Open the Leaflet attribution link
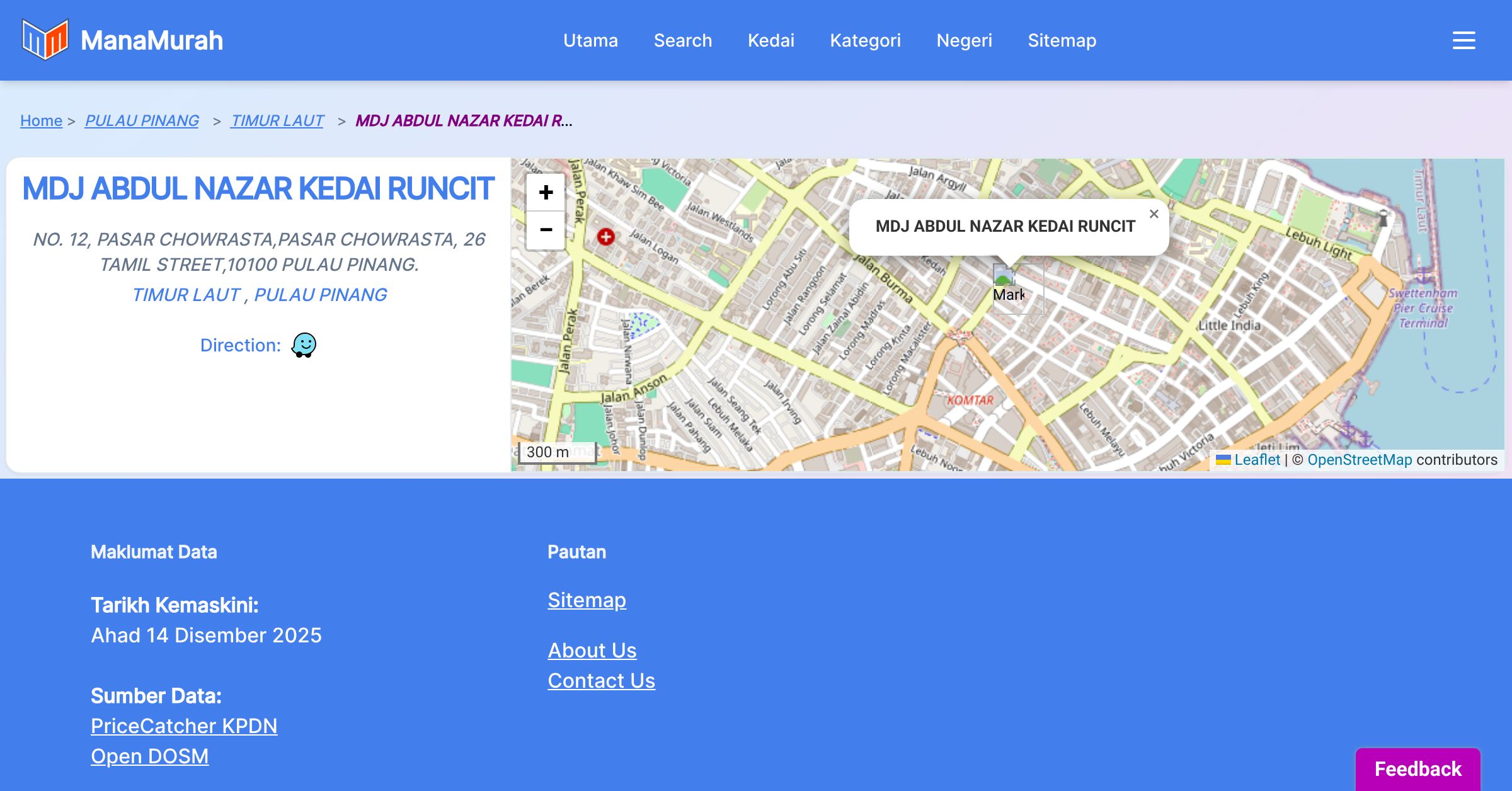Screen dimensions: 1512x791 coord(1257,460)
